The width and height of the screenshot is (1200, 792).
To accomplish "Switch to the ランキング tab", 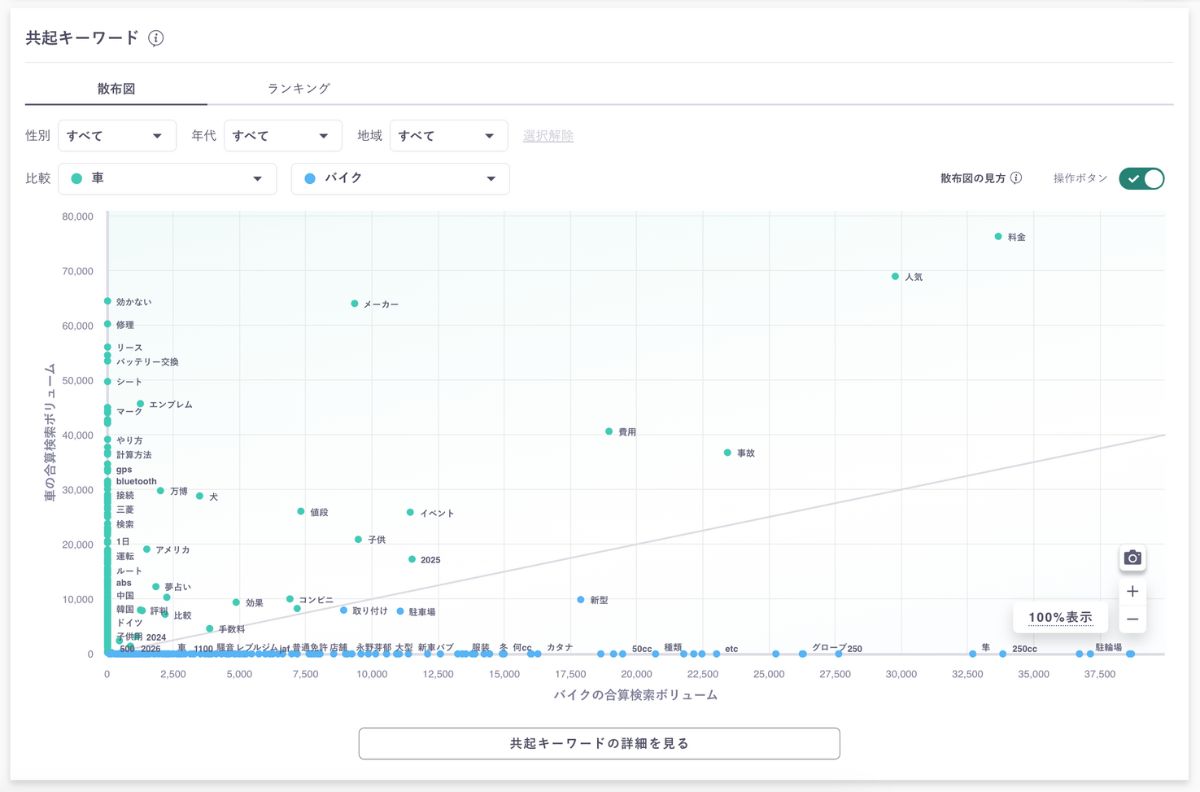I will [298, 88].
